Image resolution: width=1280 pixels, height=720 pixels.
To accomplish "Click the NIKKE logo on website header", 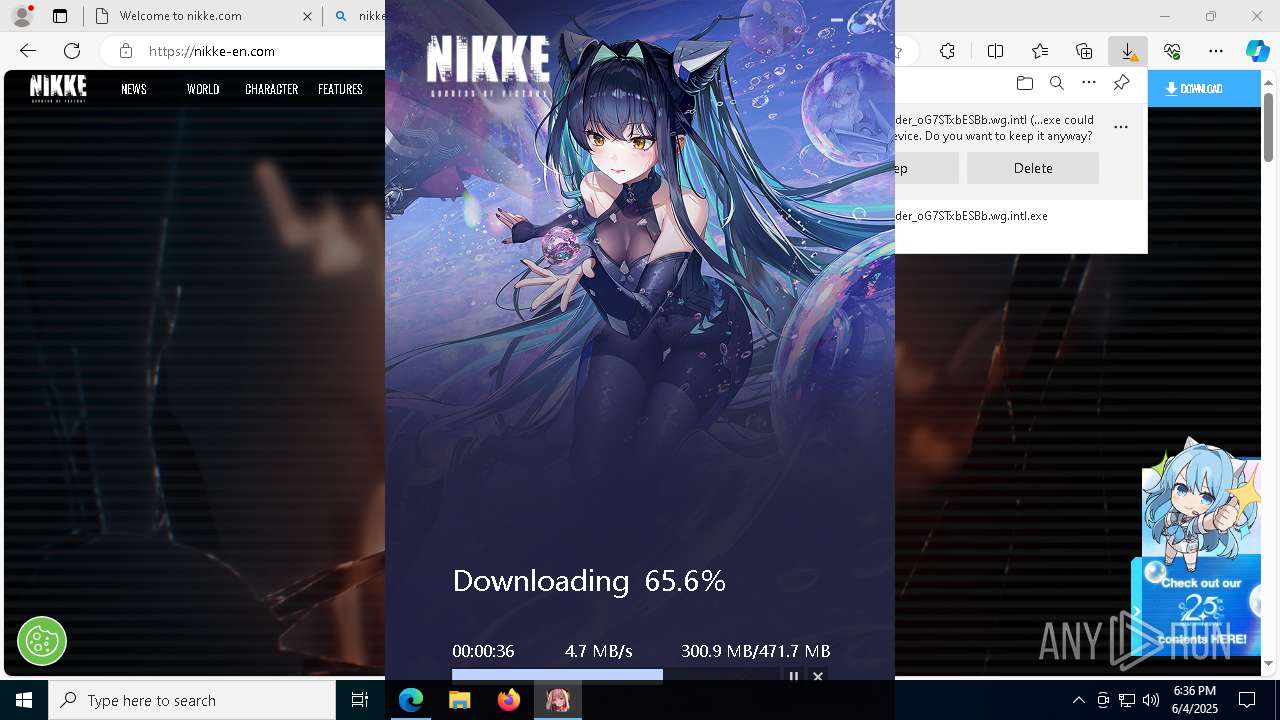I will point(58,88).
